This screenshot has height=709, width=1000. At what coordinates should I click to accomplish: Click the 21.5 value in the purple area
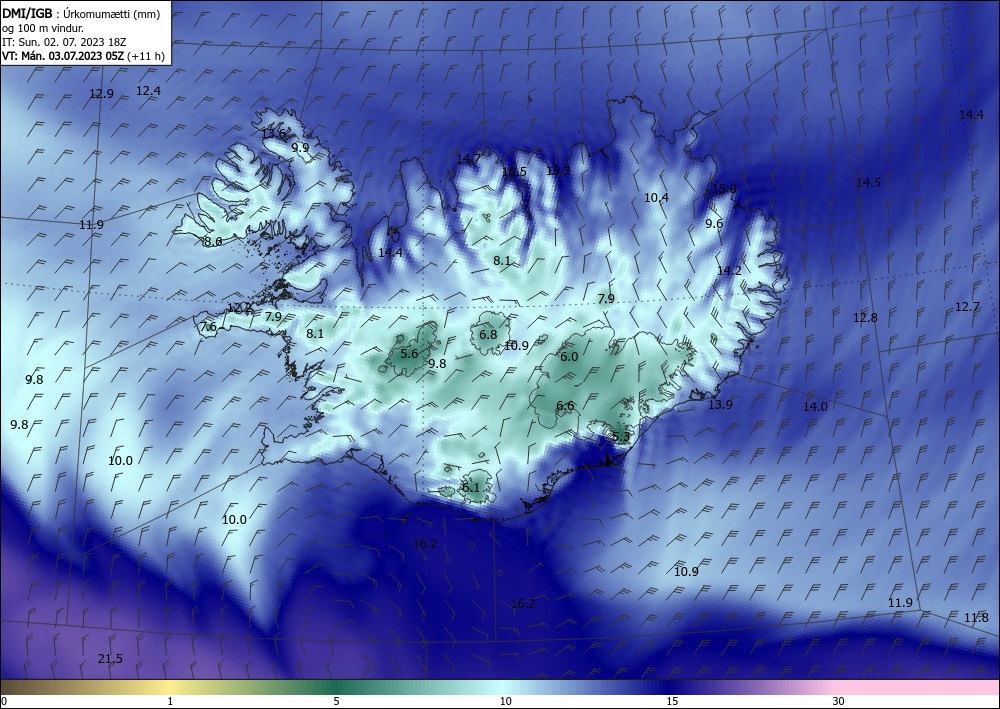click(x=110, y=659)
